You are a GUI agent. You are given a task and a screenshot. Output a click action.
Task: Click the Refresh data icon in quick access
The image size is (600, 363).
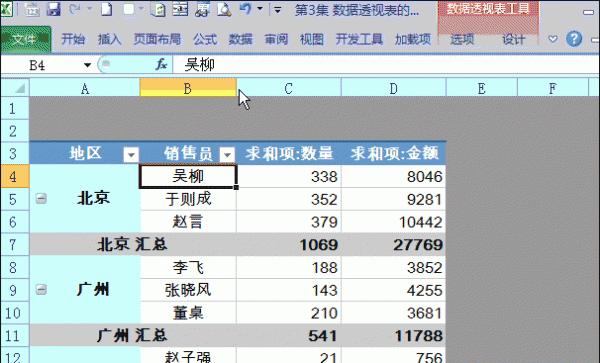coord(158,9)
